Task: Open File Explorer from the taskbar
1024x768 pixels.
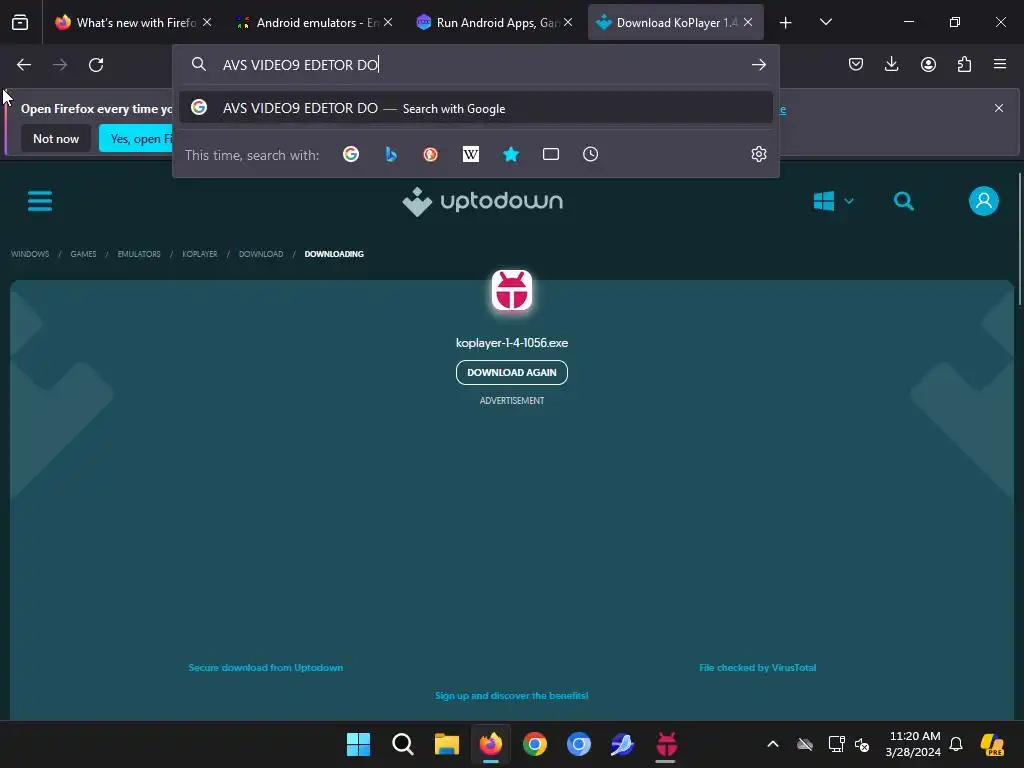Action: [x=447, y=744]
